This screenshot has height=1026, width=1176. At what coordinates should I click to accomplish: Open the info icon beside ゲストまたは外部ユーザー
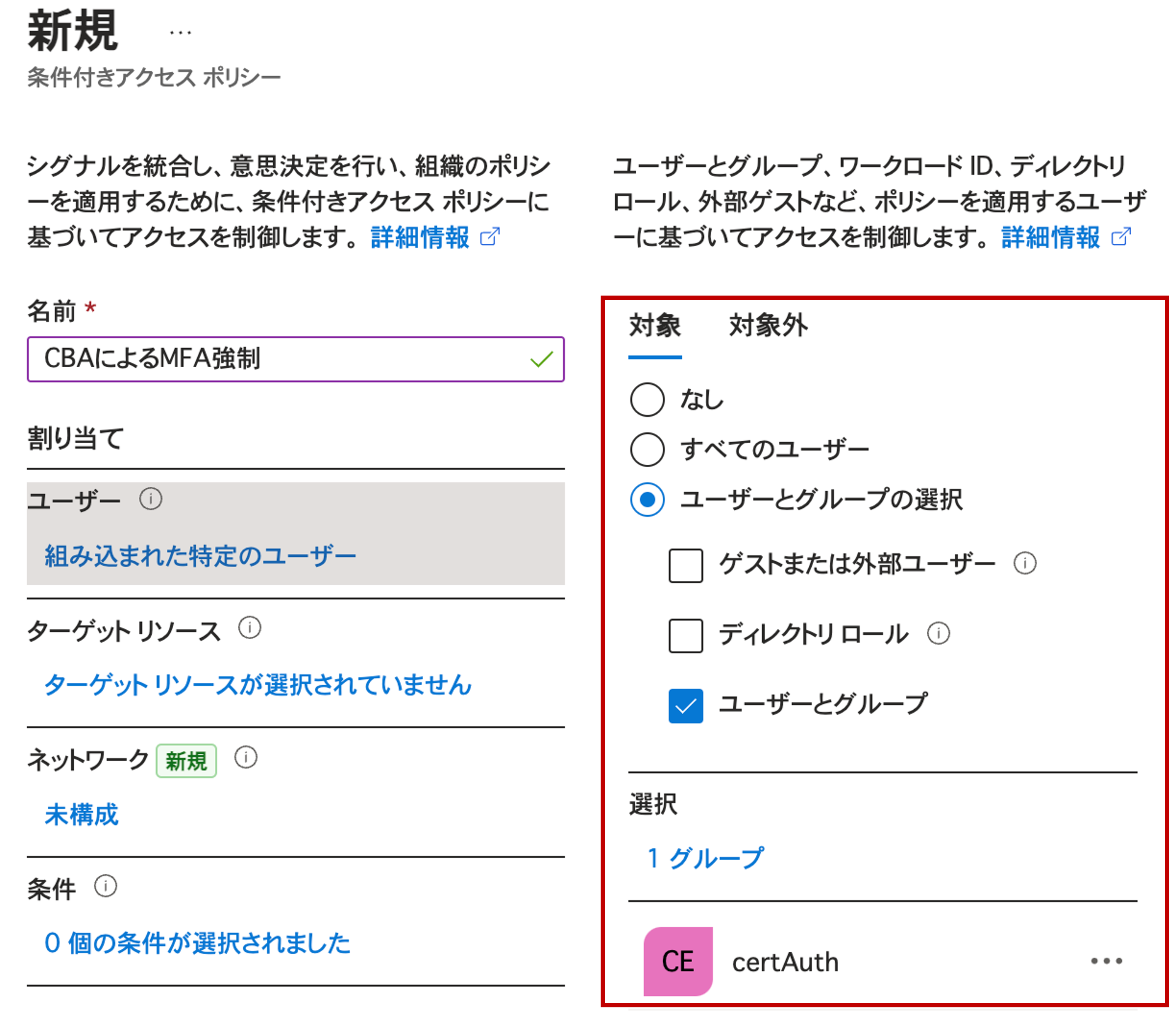click(1026, 563)
